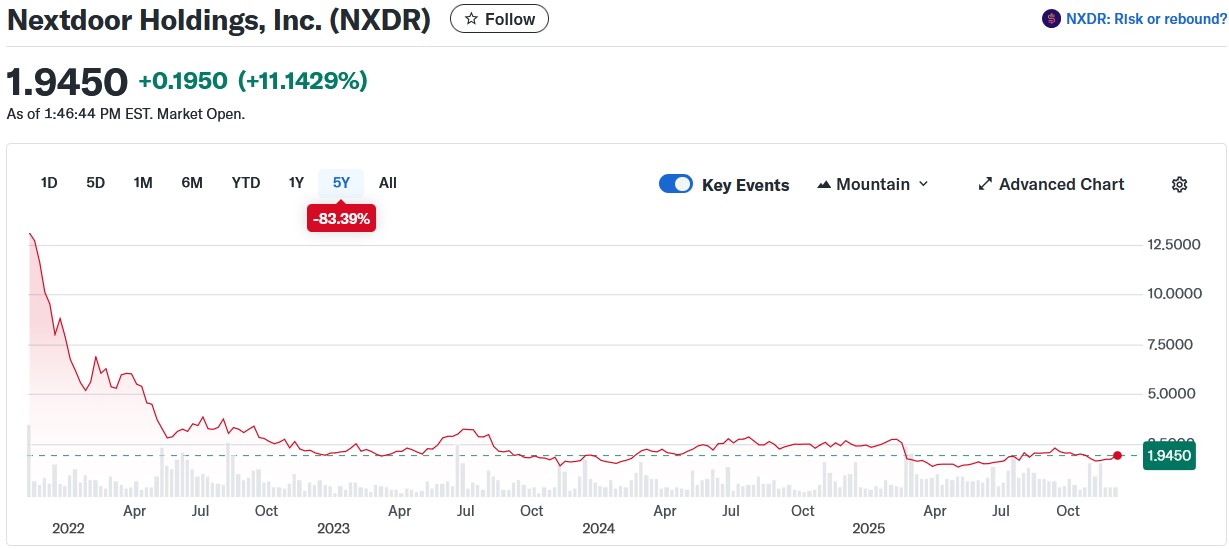Image resolution: width=1229 pixels, height=549 pixels.
Task: Open the Mountain chart type dropdown
Action: (x=873, y=184)
